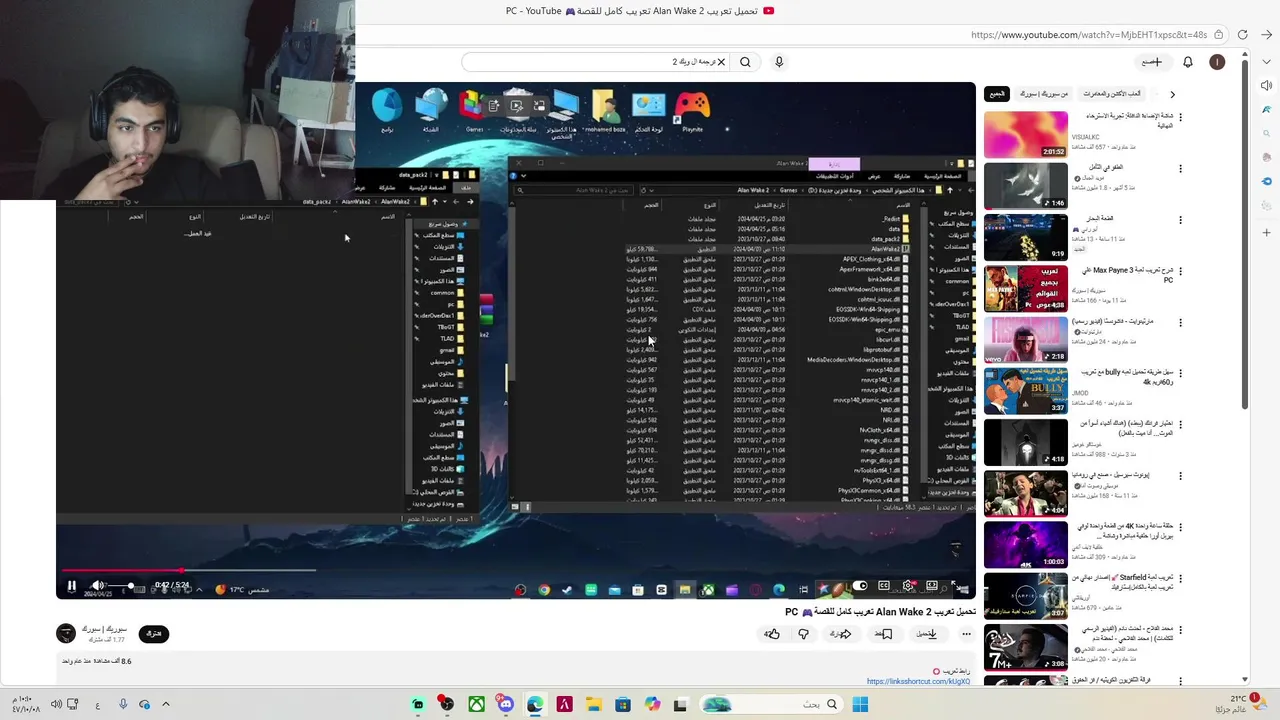Screen dimensions: 1280x720
Task: Subscribe to the channel with اشتراك button
Action: [x=154, y=634]
